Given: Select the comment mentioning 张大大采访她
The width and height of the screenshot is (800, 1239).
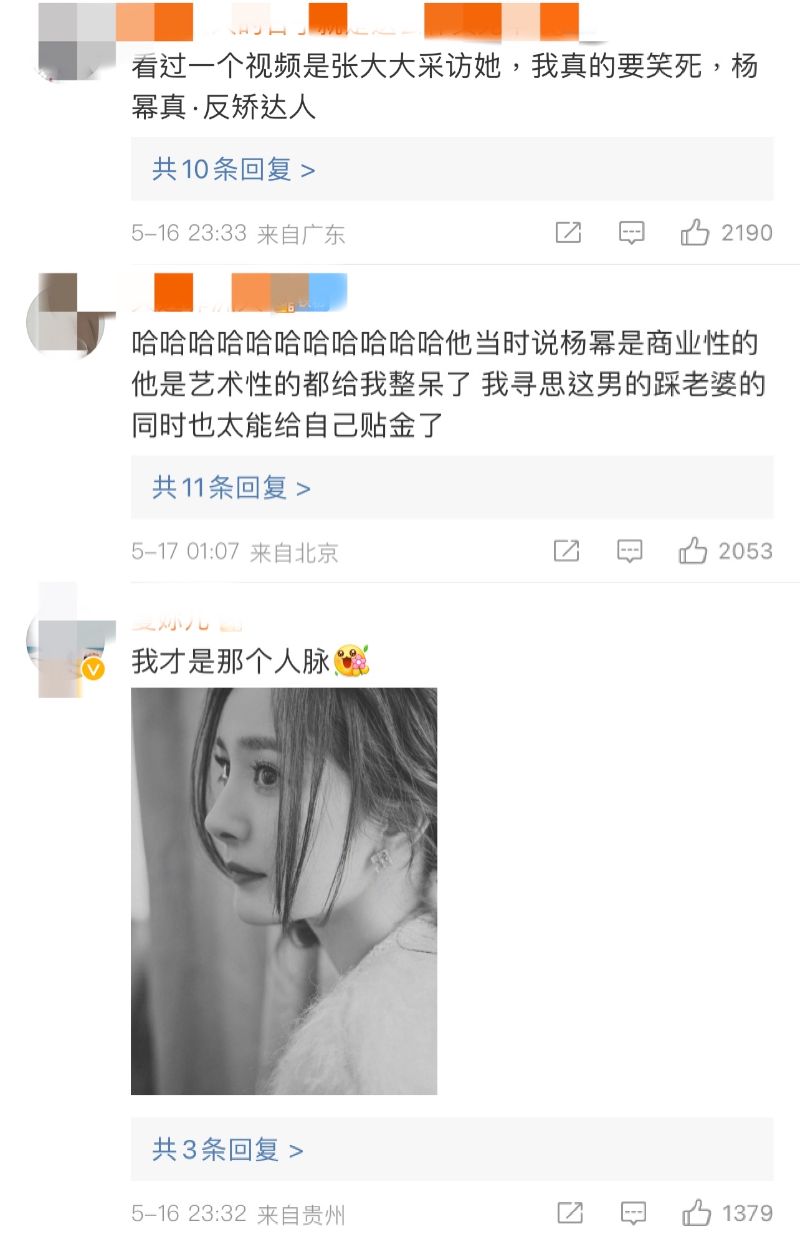Looking at the screenshot, I should [445, 87].
